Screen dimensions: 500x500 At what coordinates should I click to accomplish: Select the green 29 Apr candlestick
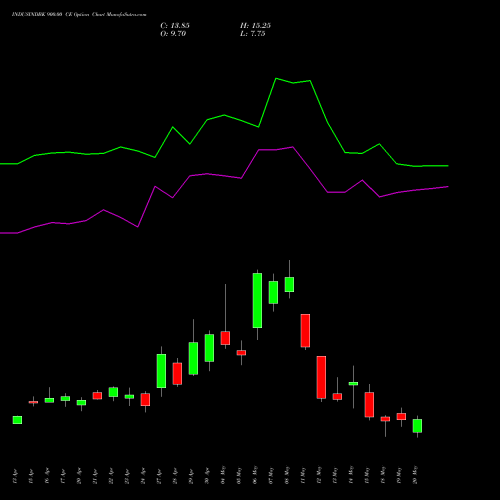[193, 358]
